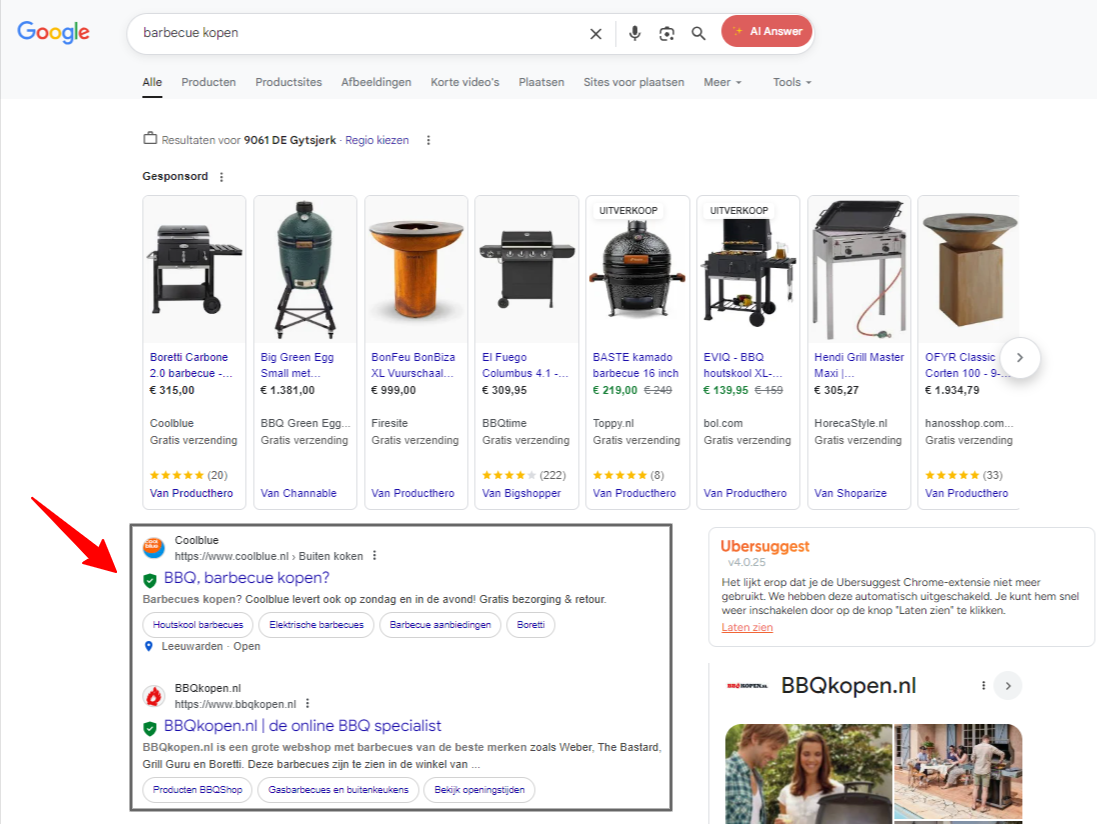Open the Big Green Egg Small product image

[x=305, y=269]
